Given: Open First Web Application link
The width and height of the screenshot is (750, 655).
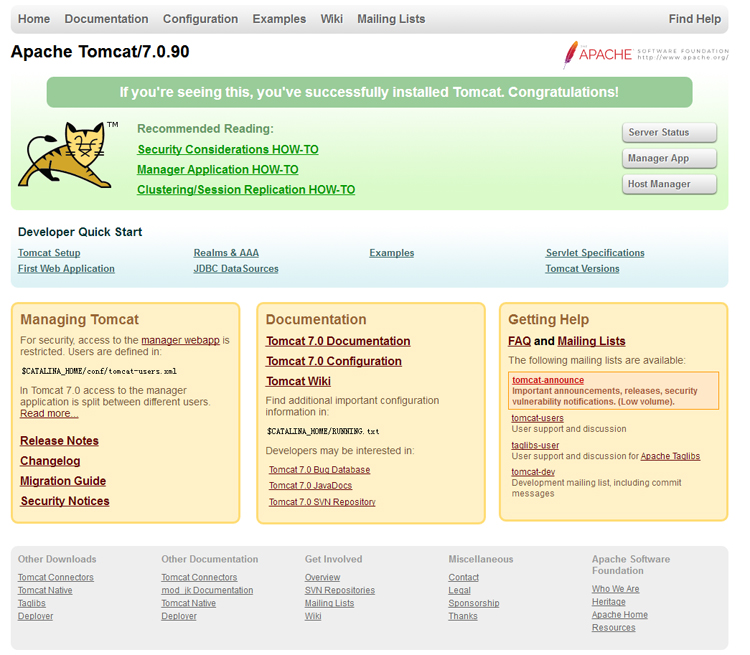Looking at the screenshot, I should (x=66, y=269).
